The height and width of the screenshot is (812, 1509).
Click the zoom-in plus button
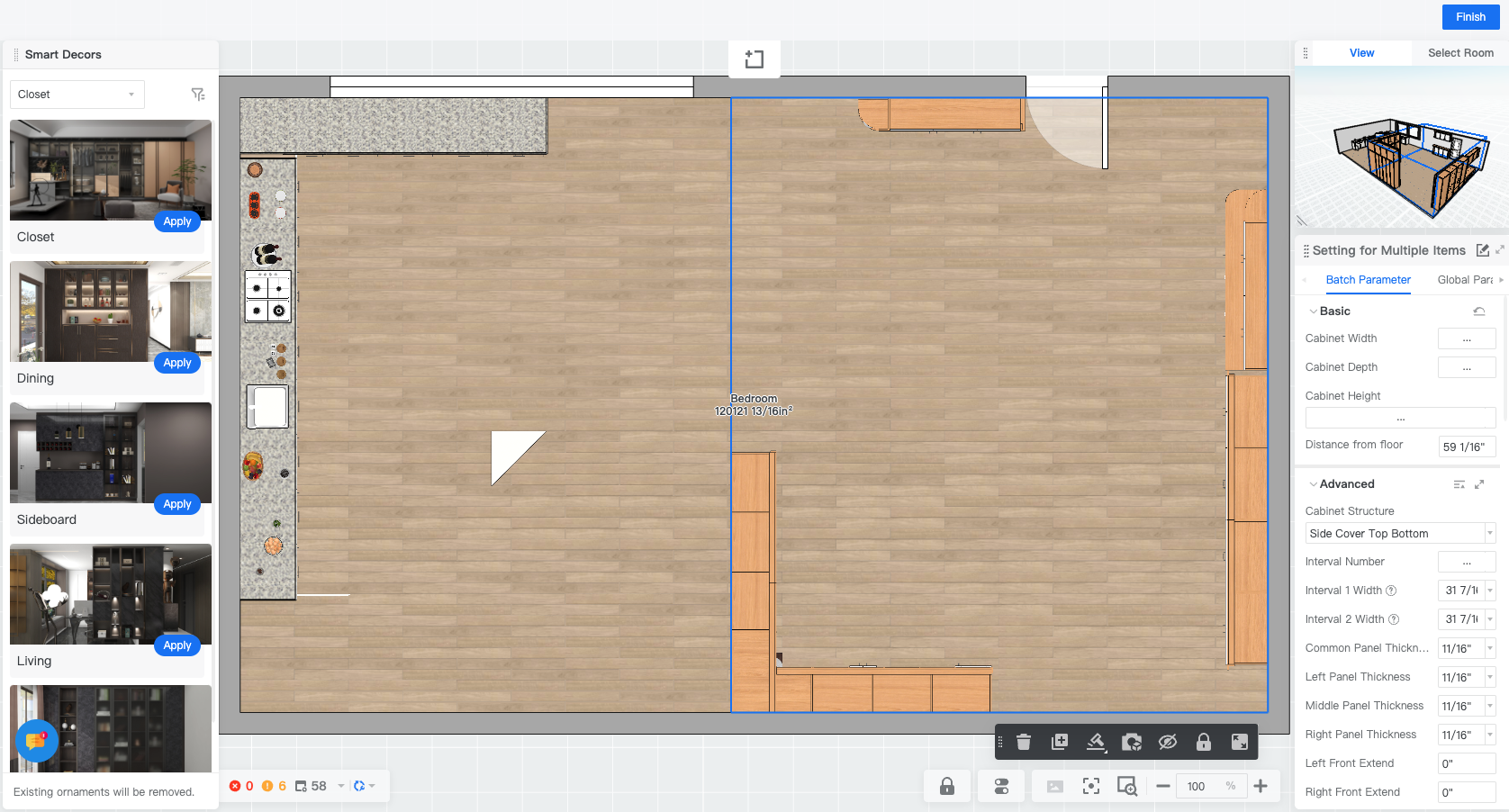click(1261, 786)
